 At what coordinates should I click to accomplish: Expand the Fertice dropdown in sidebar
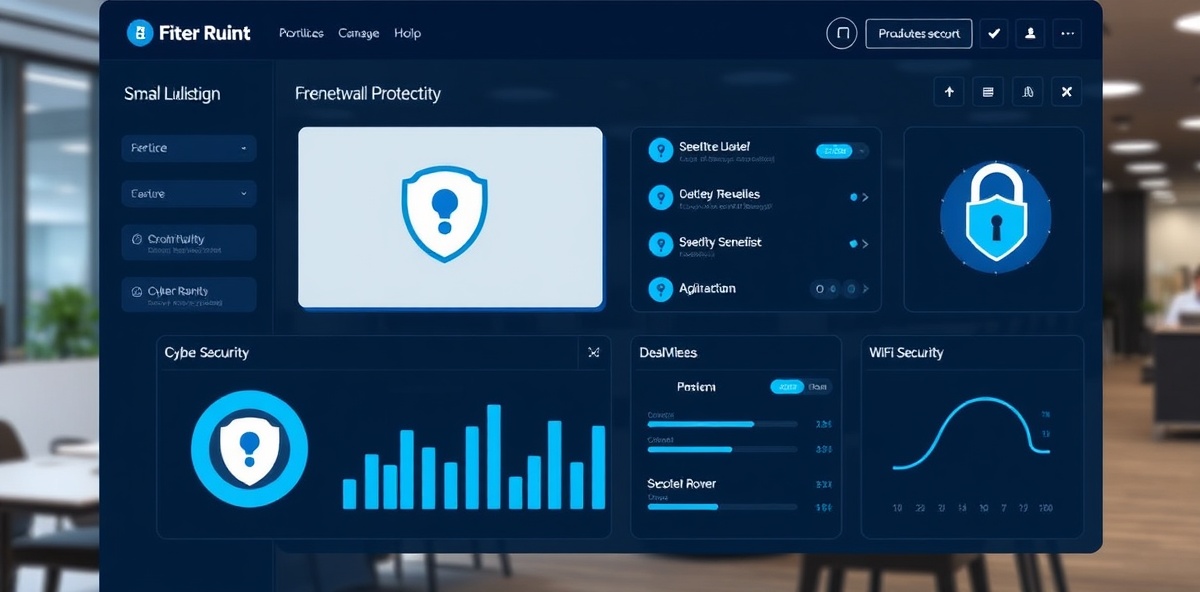189,148
